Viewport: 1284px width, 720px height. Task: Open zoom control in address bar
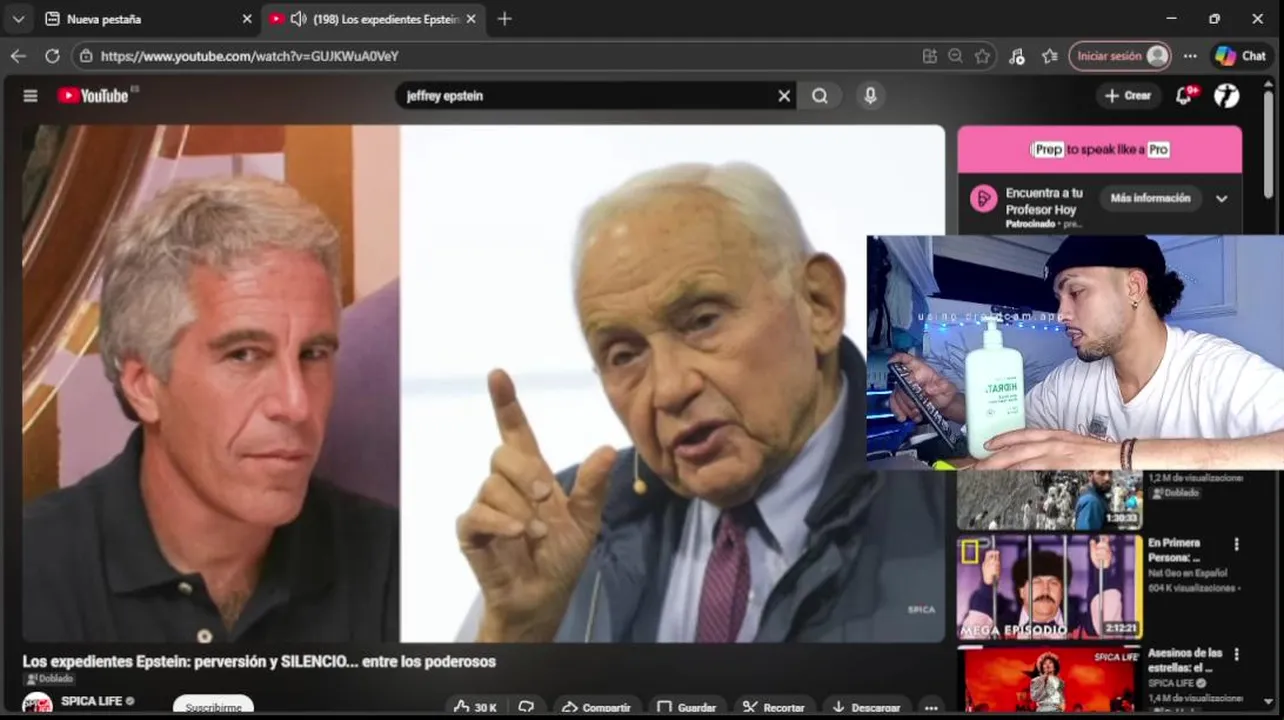coord(956,57)
